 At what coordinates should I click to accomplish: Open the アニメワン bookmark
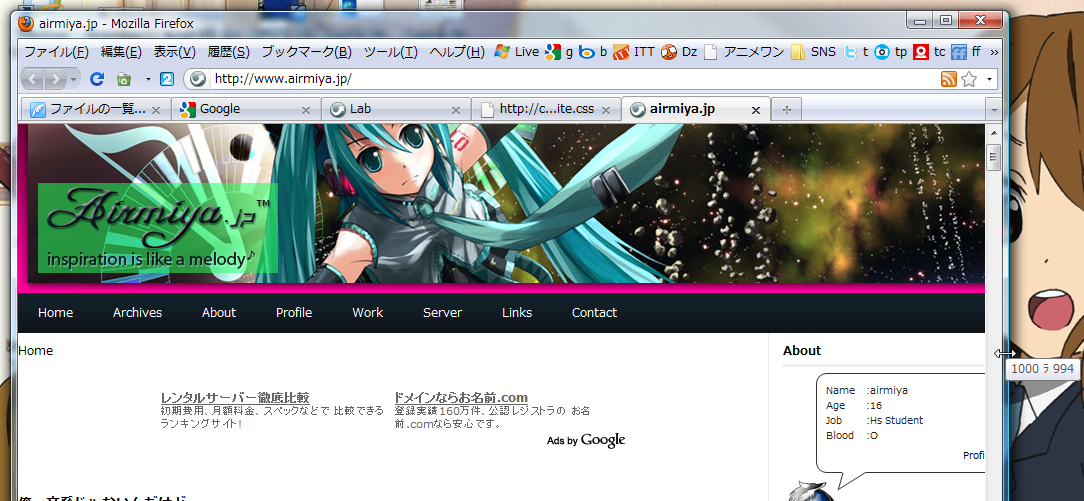click(x=744, y=51)
